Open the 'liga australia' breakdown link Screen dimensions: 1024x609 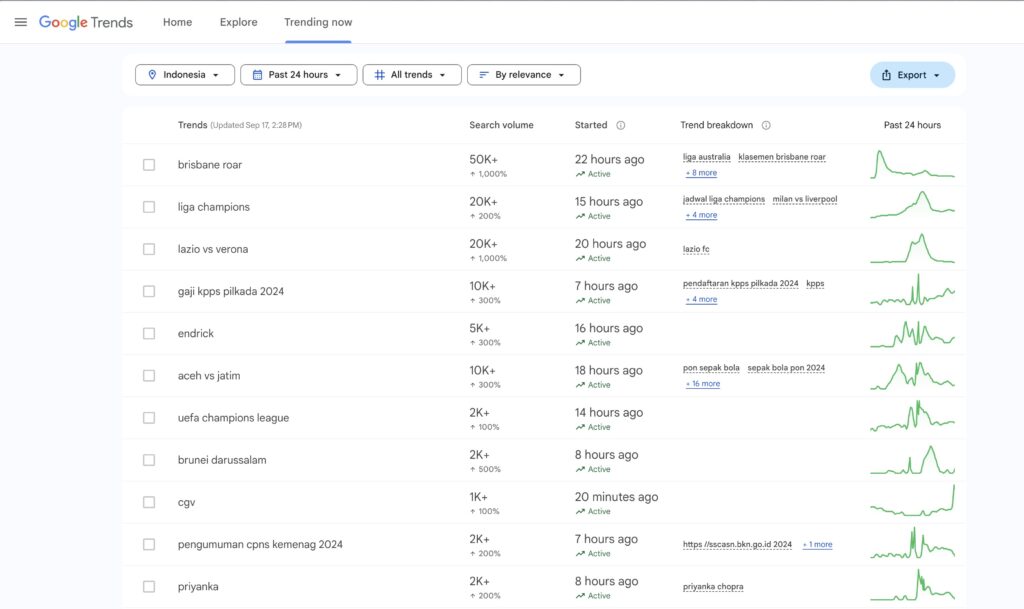point(707,157)
